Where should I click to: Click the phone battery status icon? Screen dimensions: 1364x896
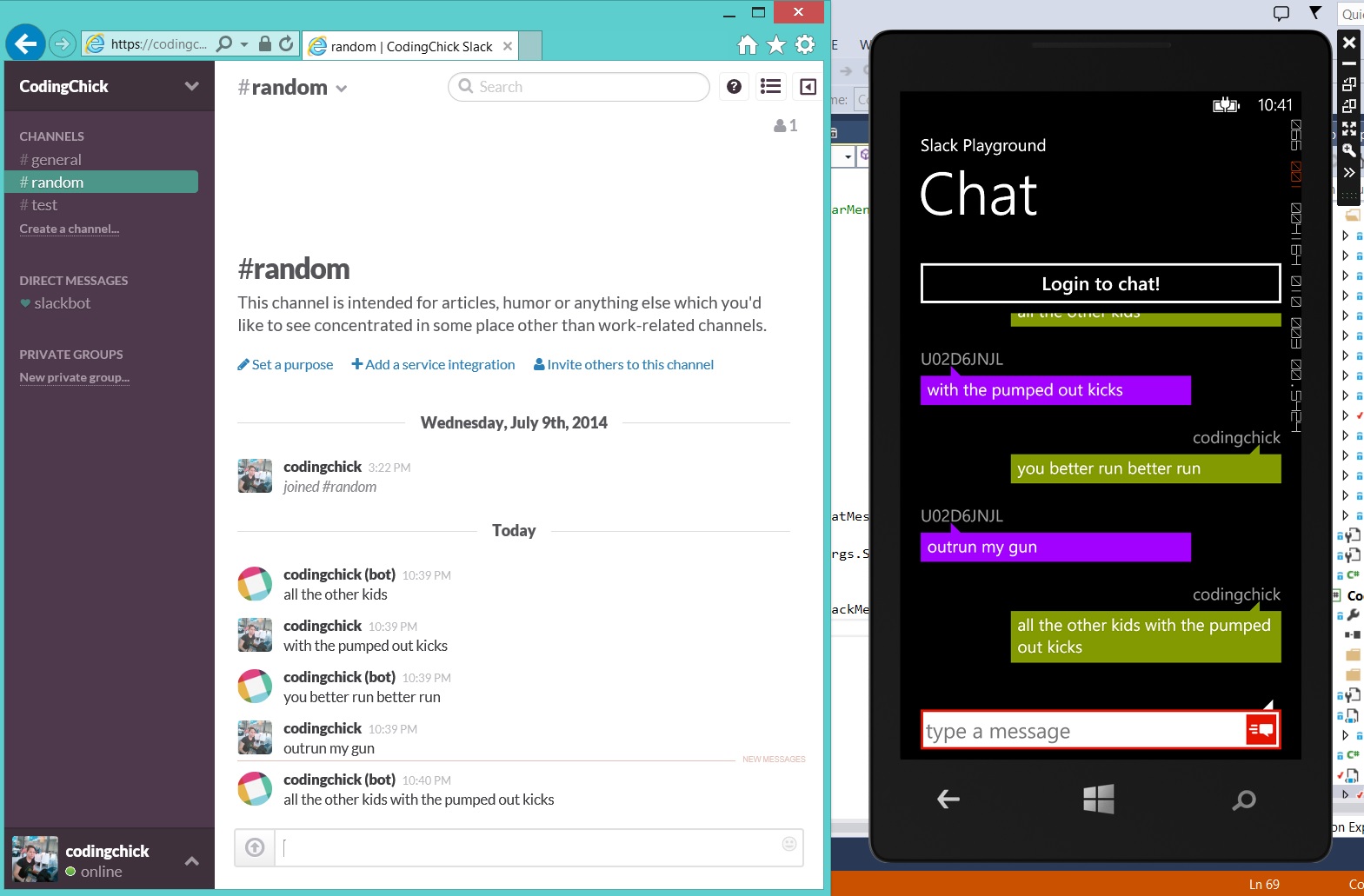[x=1226, y=105]
